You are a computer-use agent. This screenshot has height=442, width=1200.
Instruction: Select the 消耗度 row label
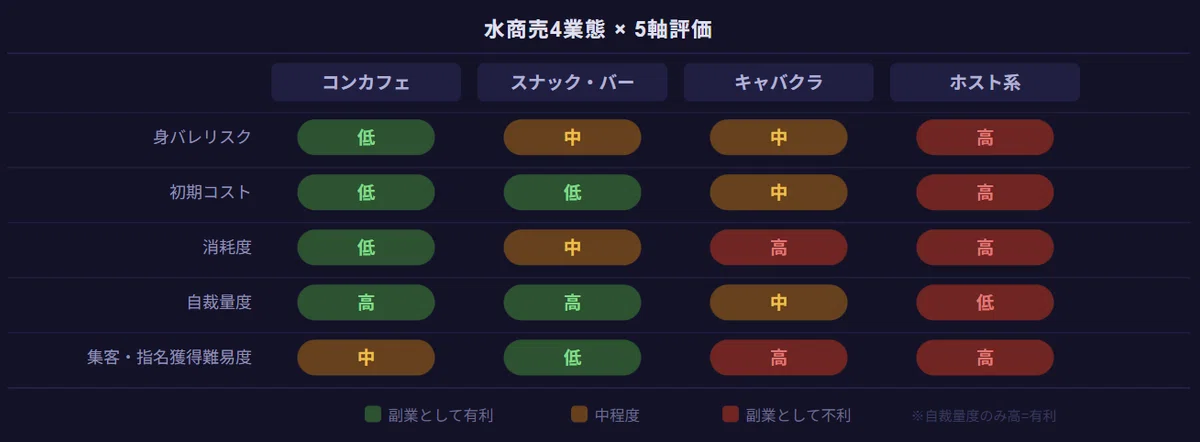227,248
